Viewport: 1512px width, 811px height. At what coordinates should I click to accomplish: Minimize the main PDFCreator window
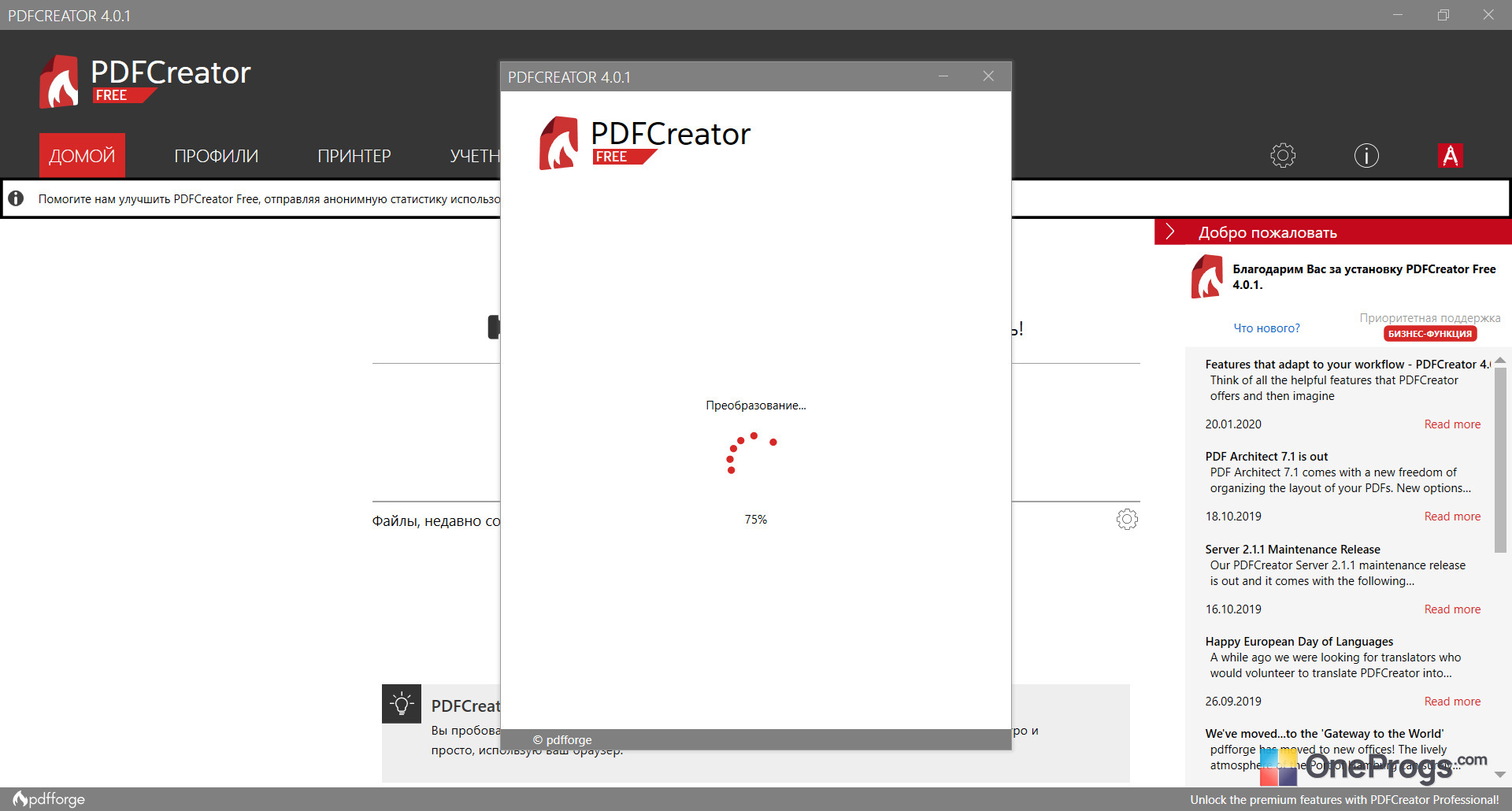(x=1398, y=15)
